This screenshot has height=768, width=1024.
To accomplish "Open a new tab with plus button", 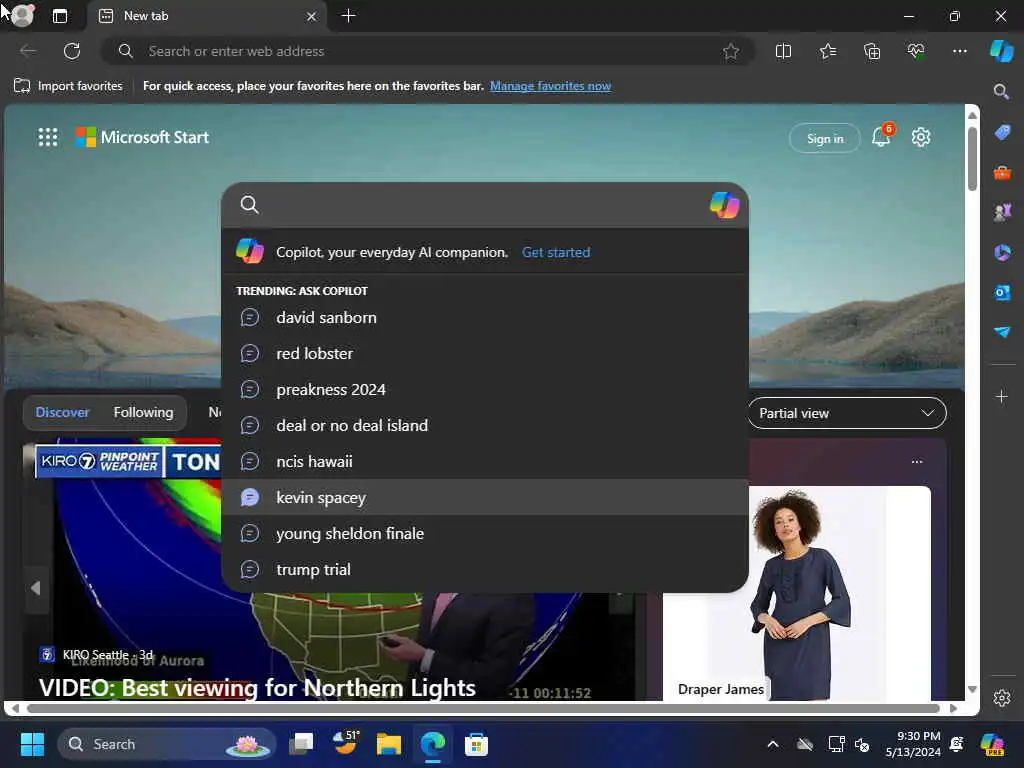I will (x=349, y=16).
